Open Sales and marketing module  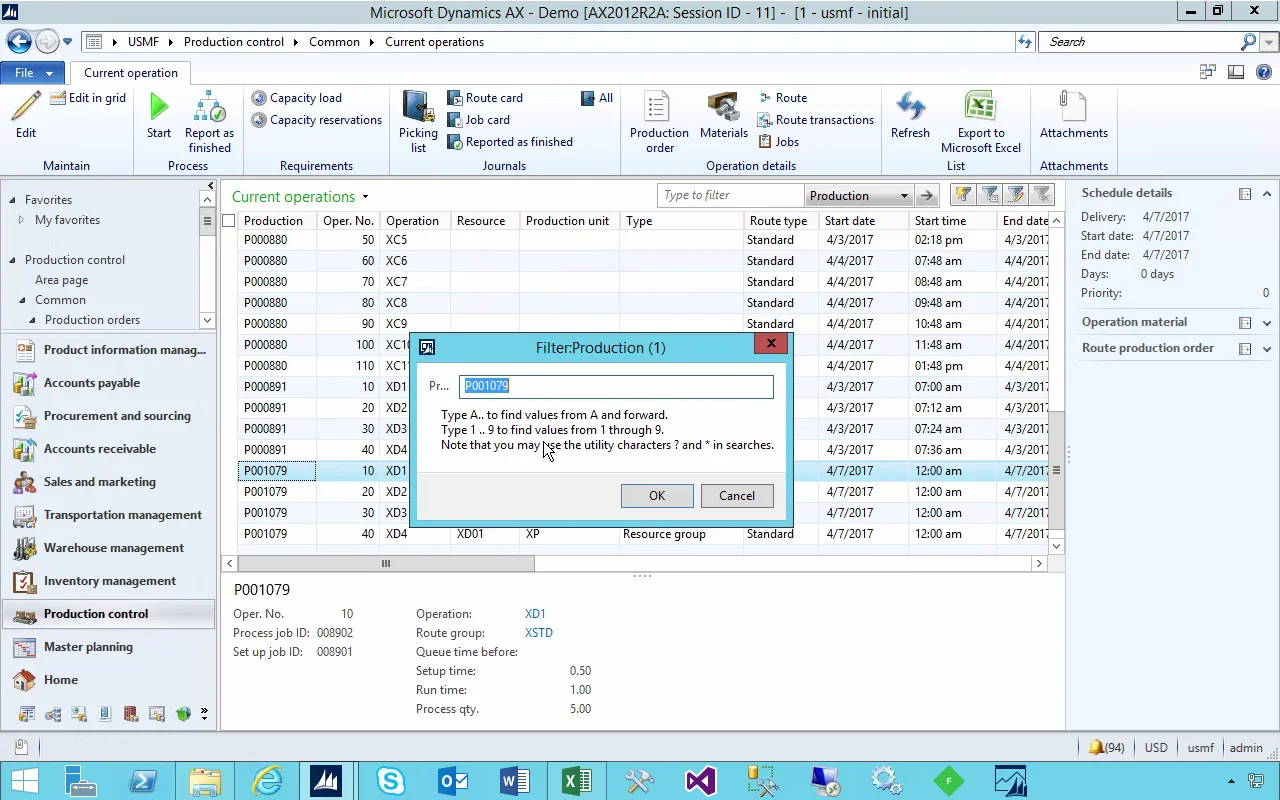(108, 482)
